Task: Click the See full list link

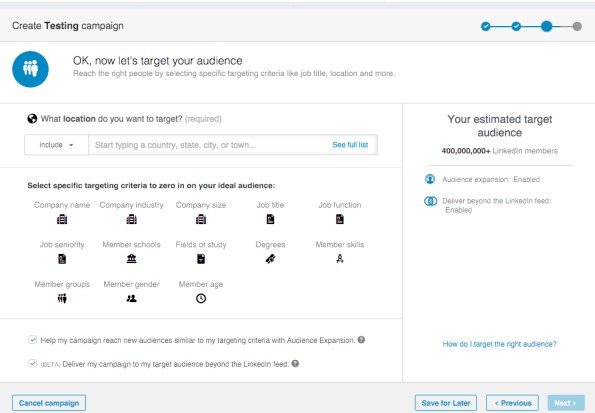Action: click(350, 145)
